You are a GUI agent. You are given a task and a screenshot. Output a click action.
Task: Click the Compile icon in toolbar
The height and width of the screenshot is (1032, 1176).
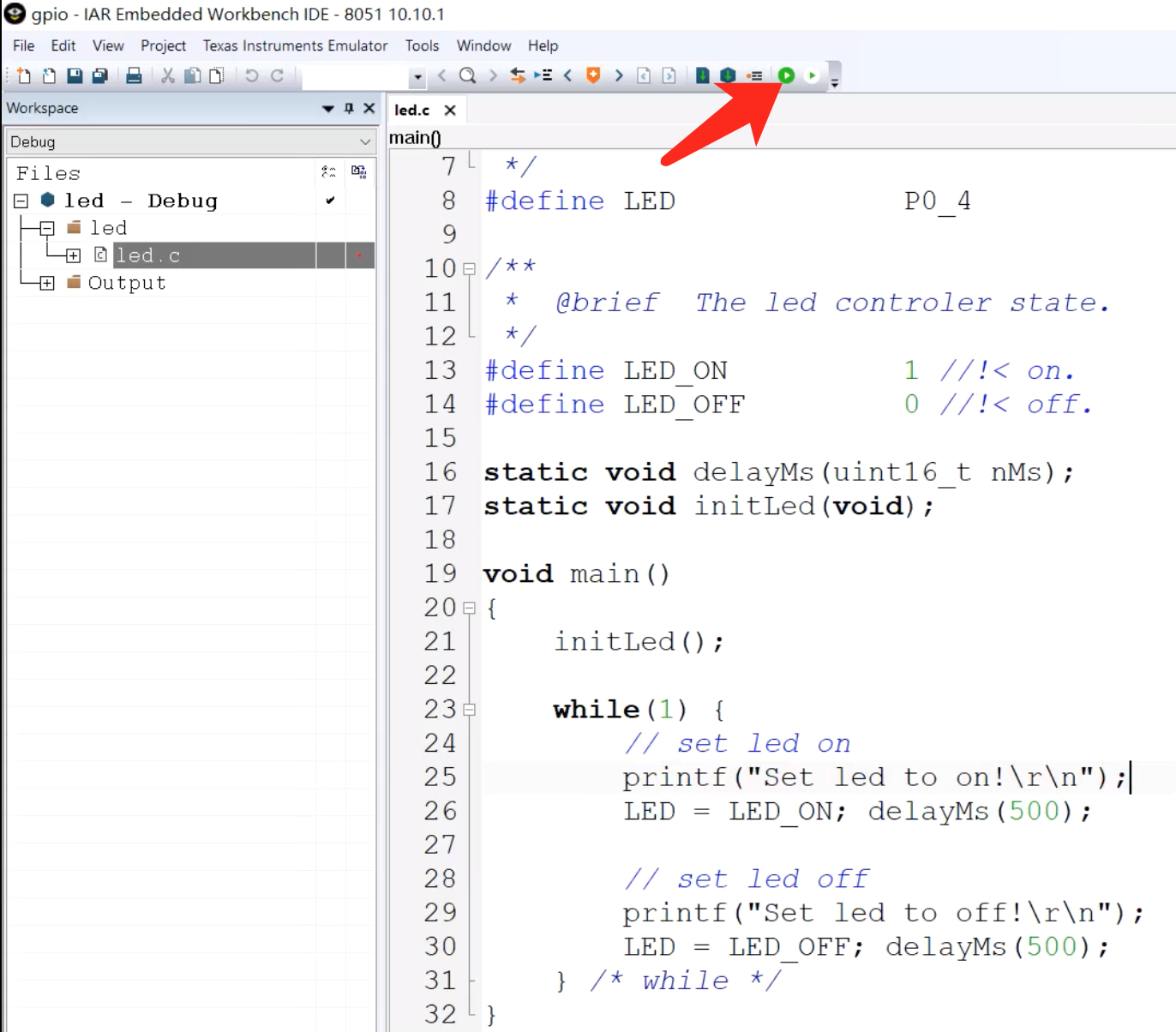click(x=702, y=75)
